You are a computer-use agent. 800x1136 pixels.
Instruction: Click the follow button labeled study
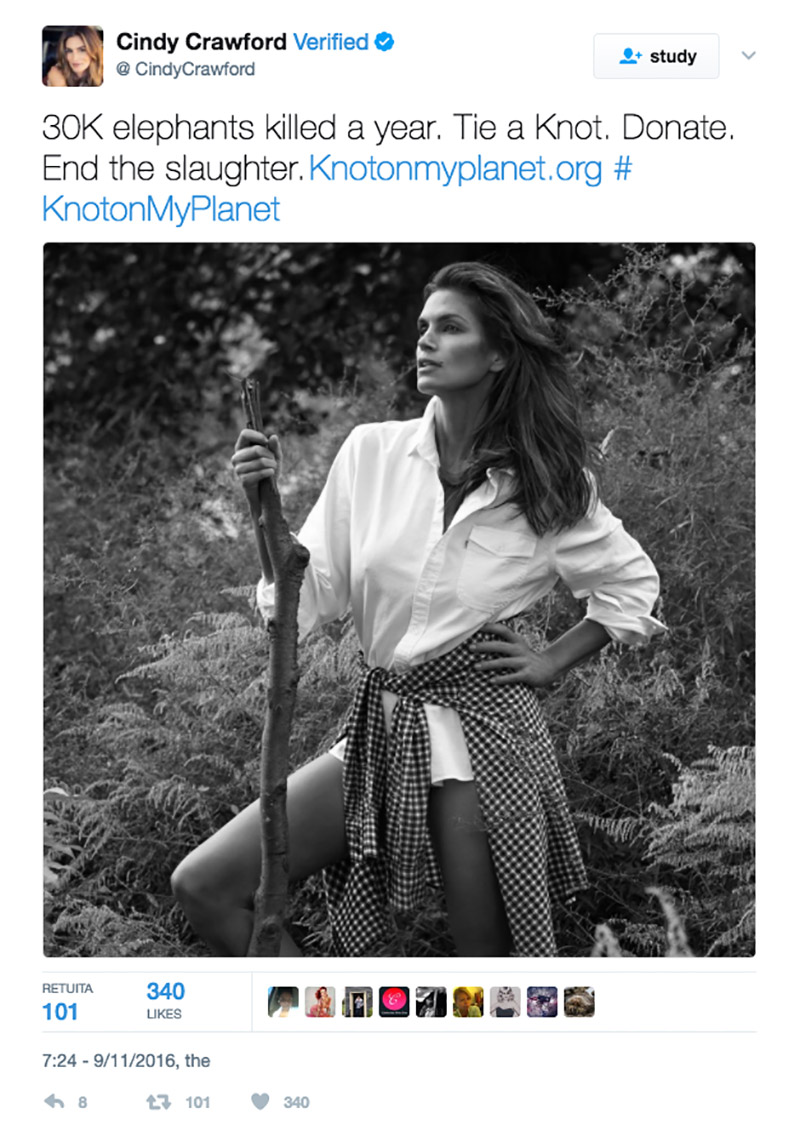pyautogui.click(x=656, y=56)
